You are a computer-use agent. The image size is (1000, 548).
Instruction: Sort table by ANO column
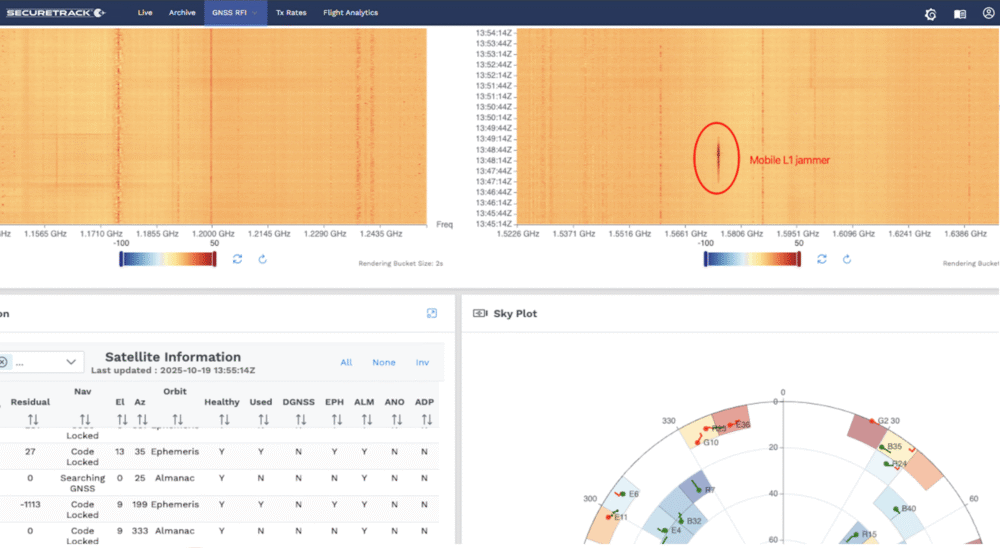click(x=397, y=420)
